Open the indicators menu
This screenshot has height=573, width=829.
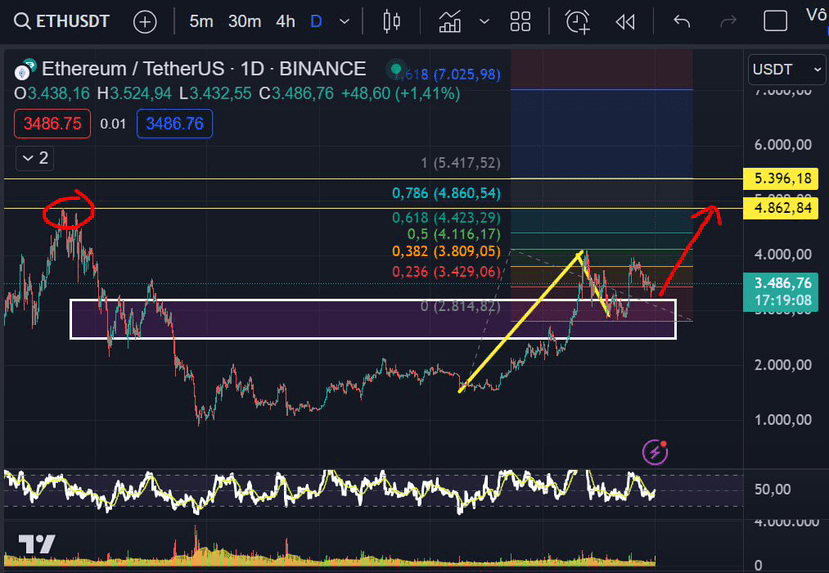click(450, 22)
